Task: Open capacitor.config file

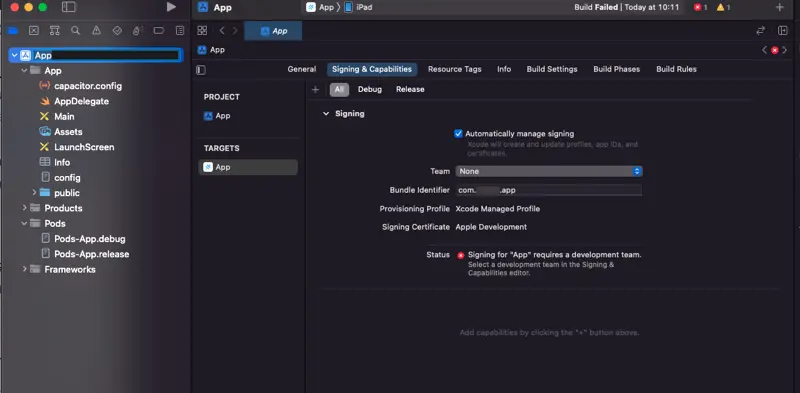Action: (88, 86)
